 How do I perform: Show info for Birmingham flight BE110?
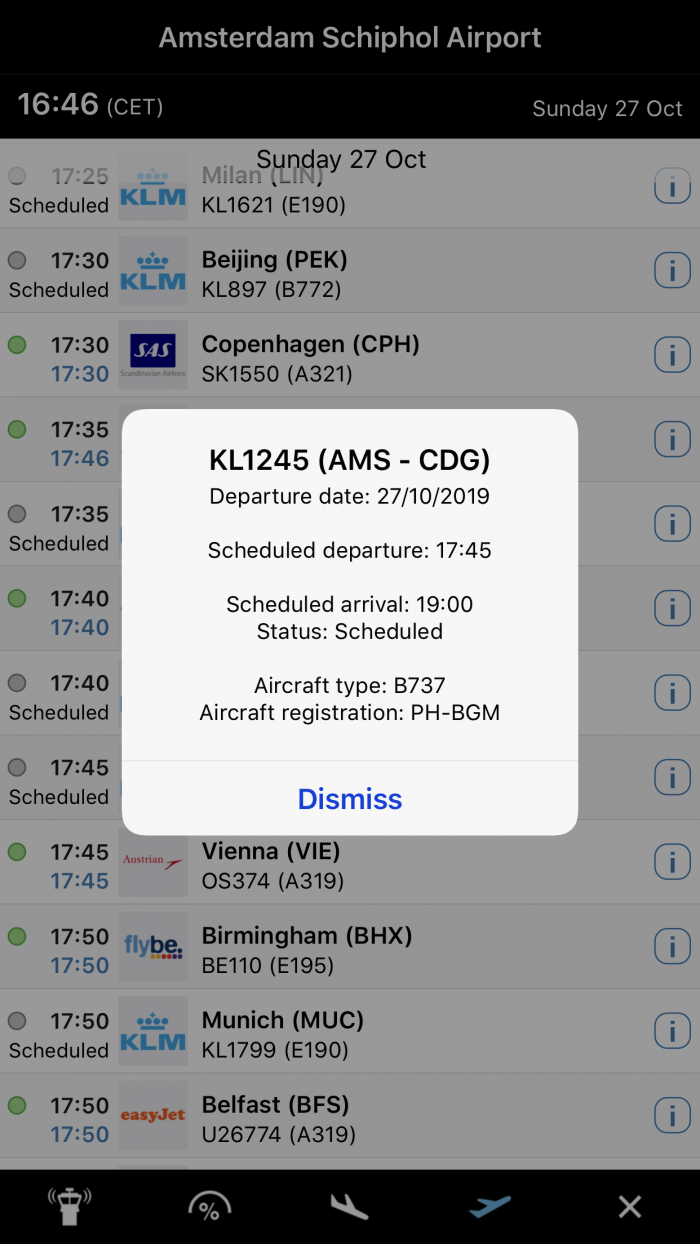[672, 946]
